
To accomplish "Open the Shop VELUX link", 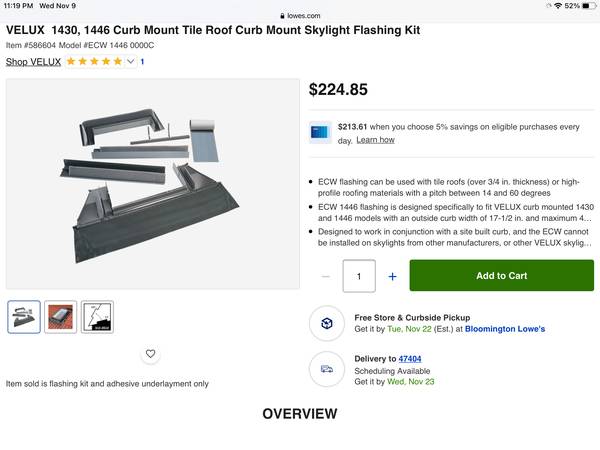I will 33,62.
